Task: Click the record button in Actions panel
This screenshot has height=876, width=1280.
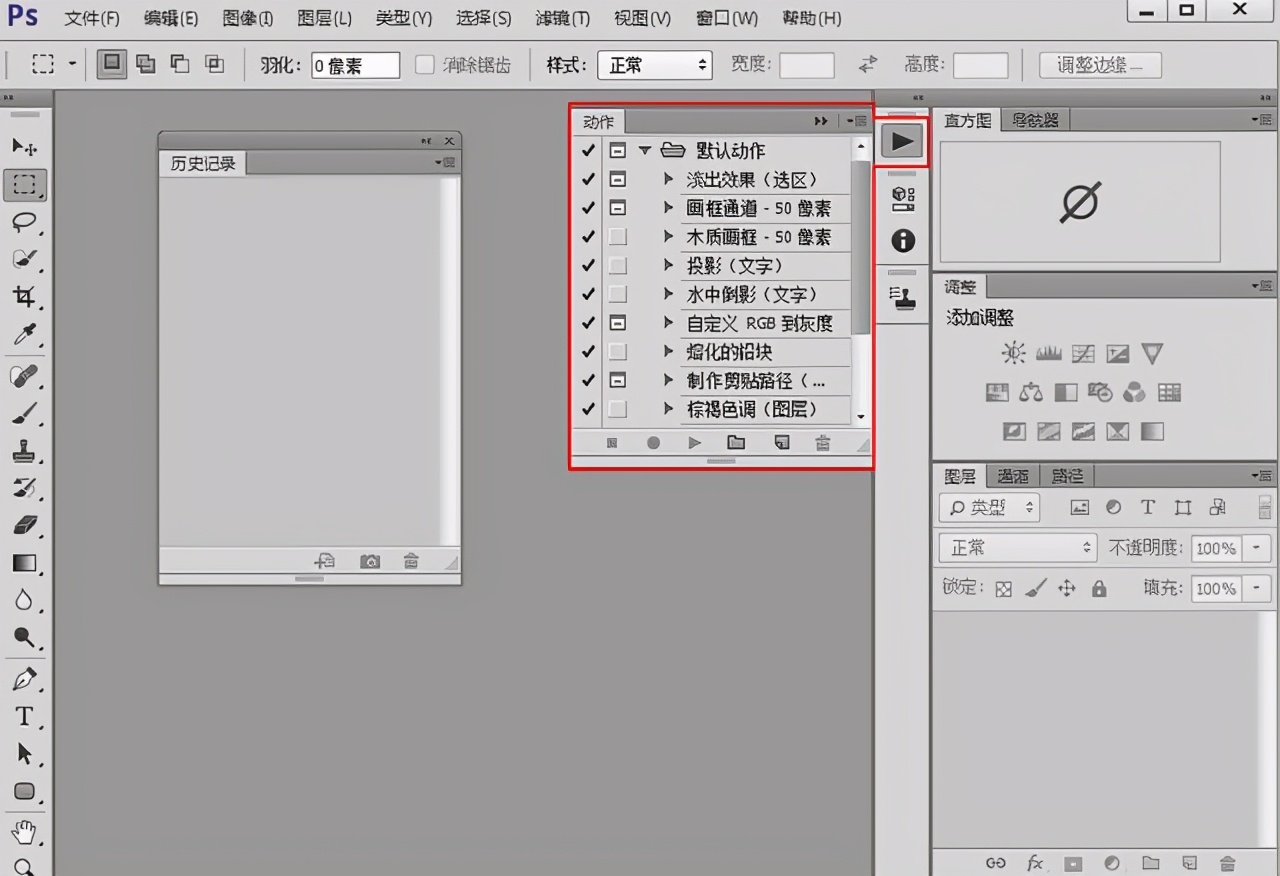Action: click(653, 442)
